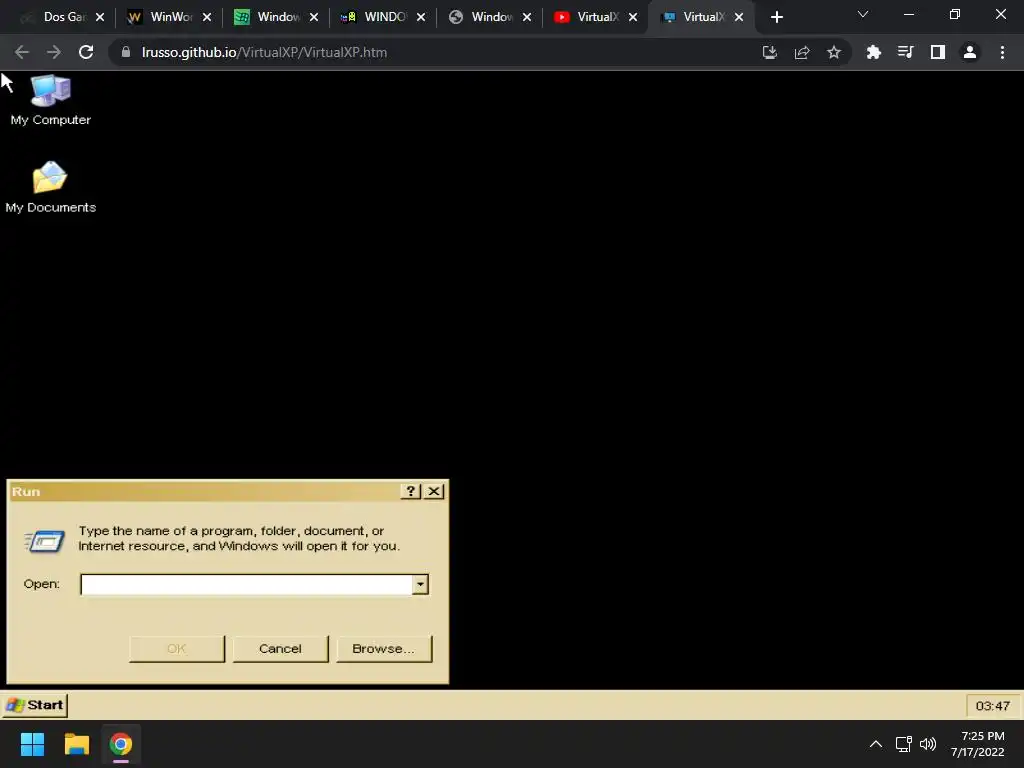
Task: Focus the Open text input field
Action: 246,584
